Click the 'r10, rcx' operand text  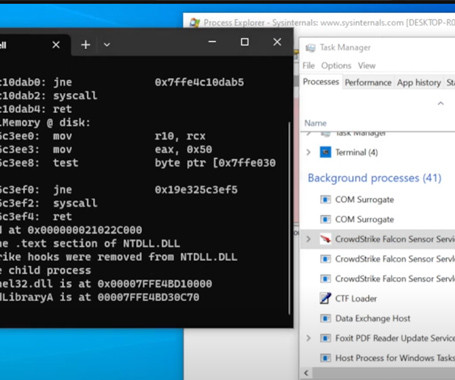180,136
